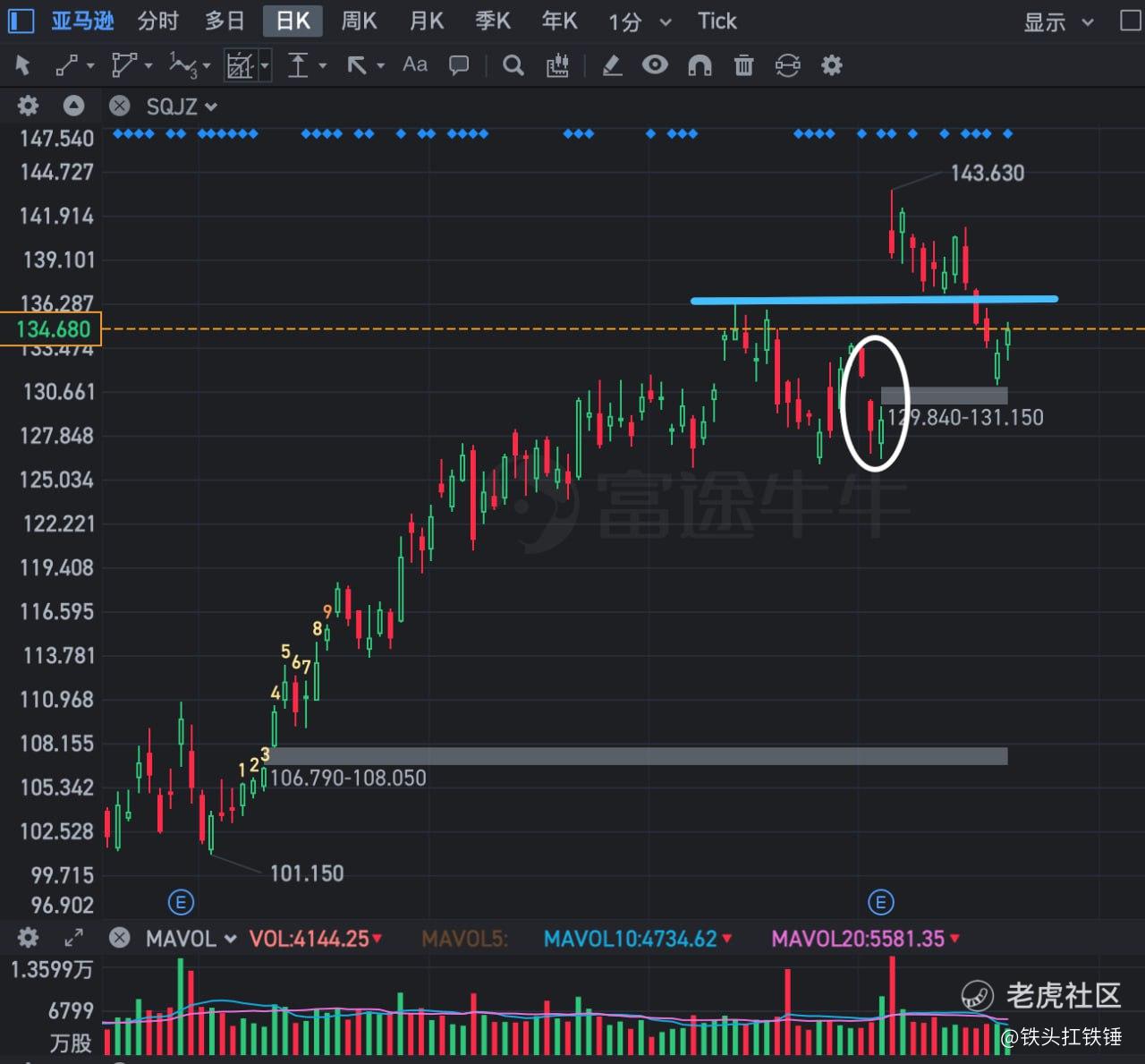
Task: Open the 显示 display dropdown
Action: tap(1059, 21)
